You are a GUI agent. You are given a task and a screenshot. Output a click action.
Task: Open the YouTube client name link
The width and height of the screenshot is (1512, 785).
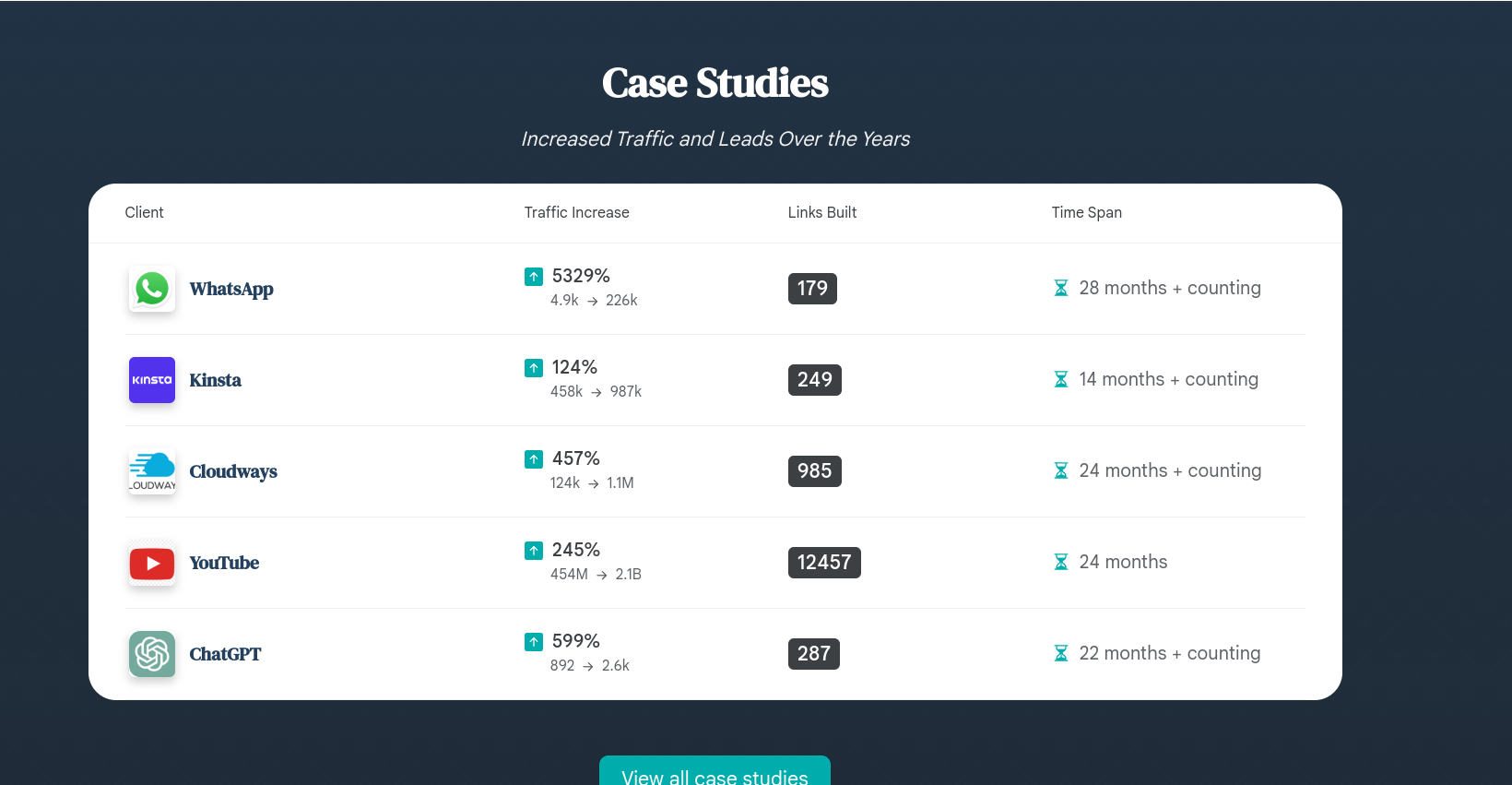pos(224,563)
